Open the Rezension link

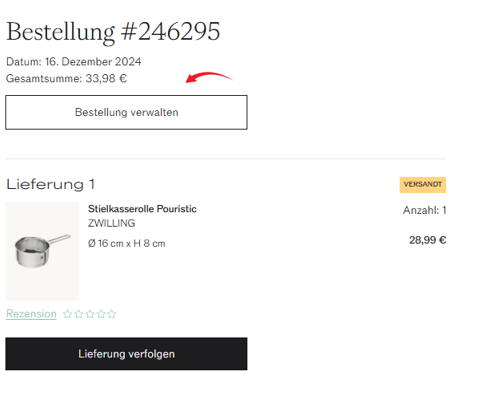[31, 314]
